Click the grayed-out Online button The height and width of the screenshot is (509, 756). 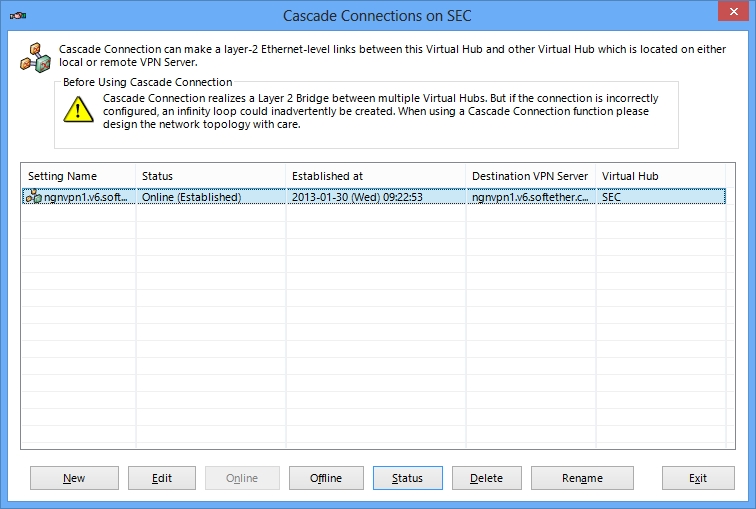point(242,478)
